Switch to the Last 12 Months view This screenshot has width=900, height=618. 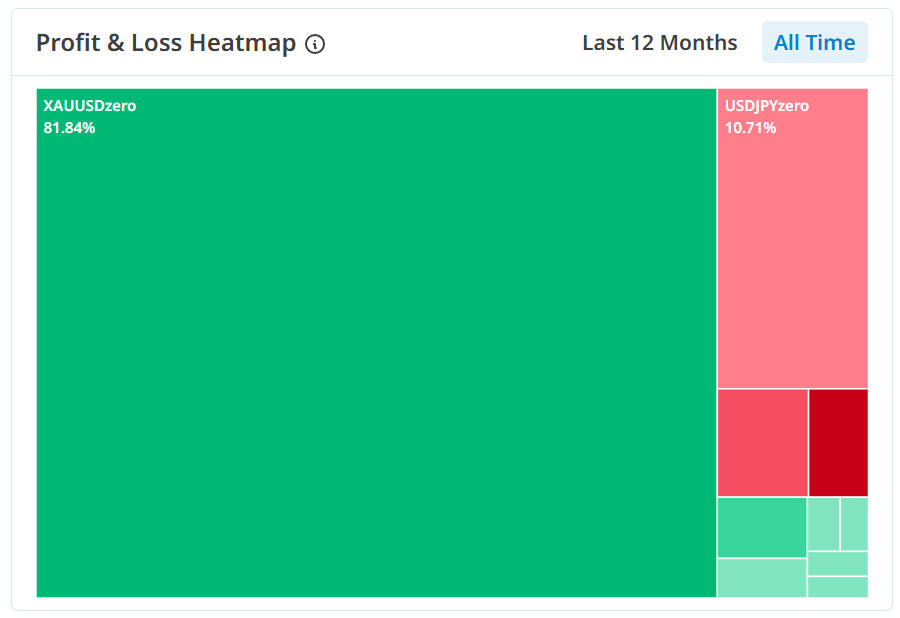point(659,43)
